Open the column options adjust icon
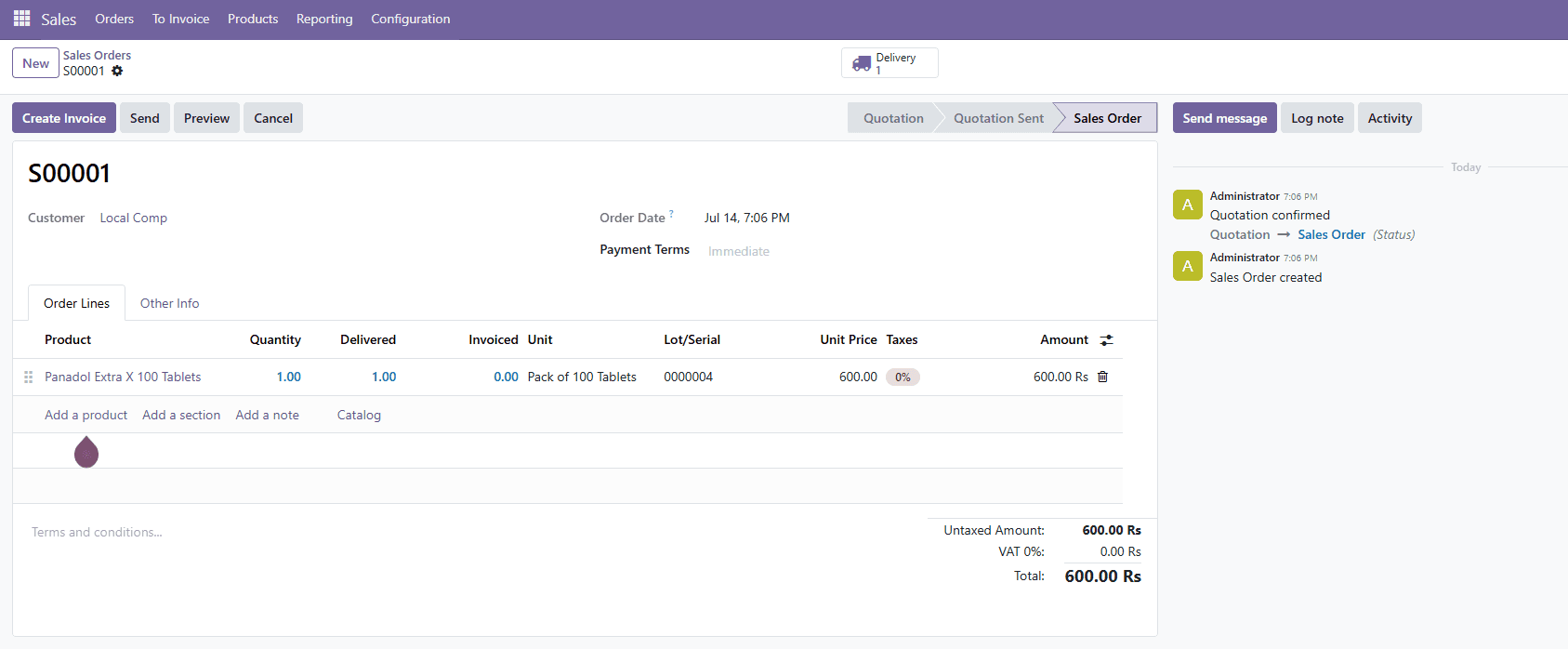The width and height of the screenshot is (1568, 649). 1106,340
